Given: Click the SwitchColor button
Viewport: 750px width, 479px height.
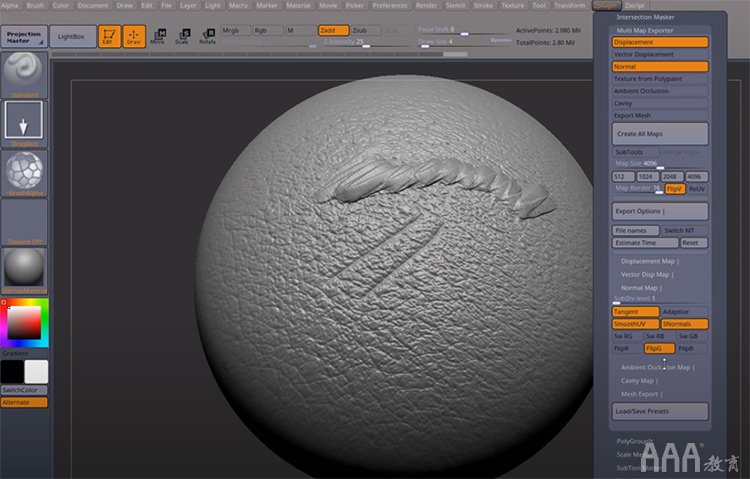Looking at the screenshot, I should [x=24, y=390].
